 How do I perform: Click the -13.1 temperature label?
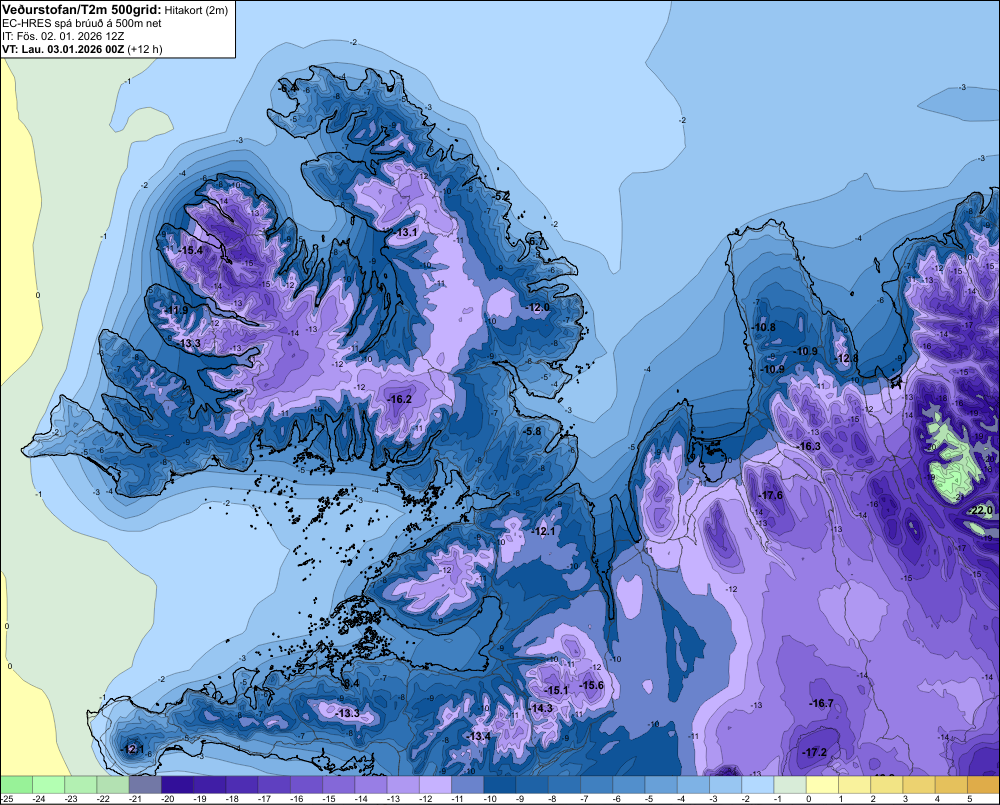pyautogui.click(x=406, y=232)
